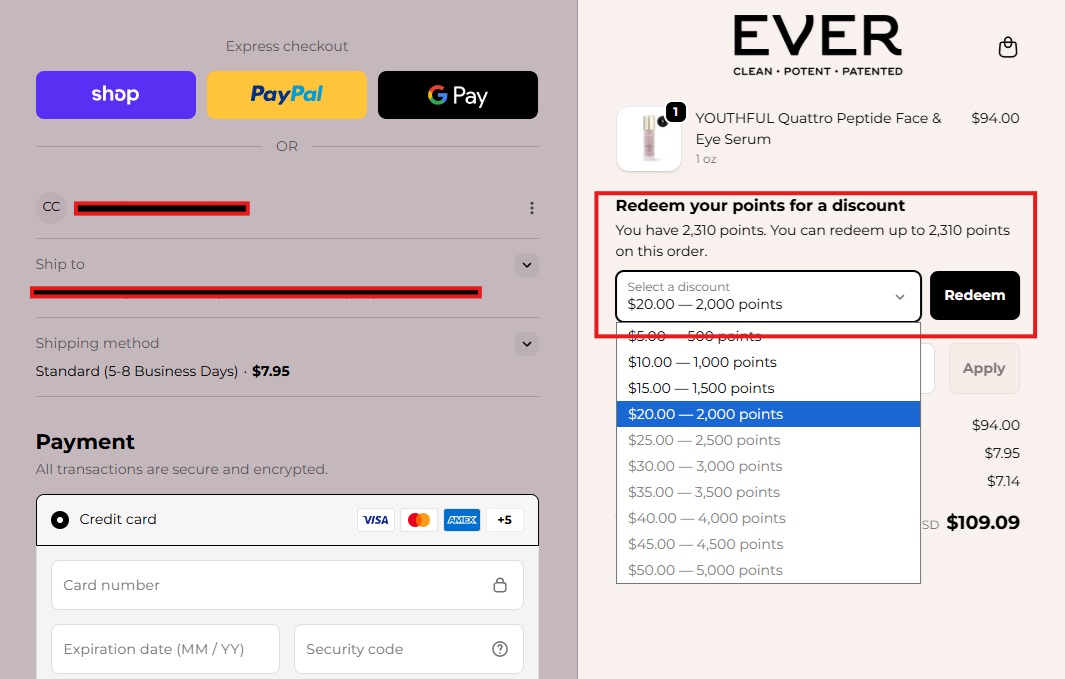
Task: Click the three-dot account options menu
Action: click(532, 208)
